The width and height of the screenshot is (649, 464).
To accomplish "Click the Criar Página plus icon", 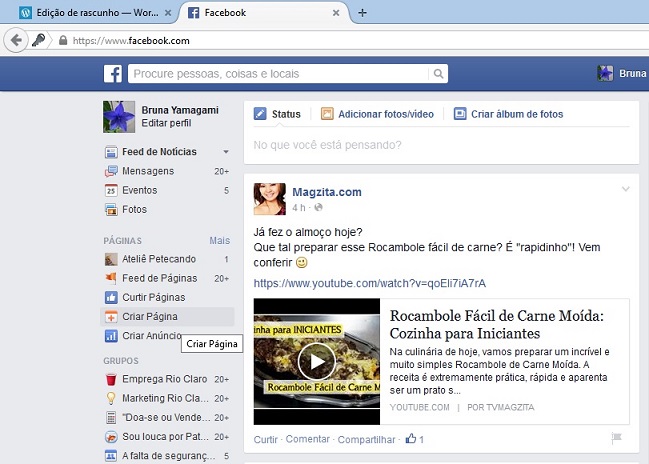I will (111, 317).
